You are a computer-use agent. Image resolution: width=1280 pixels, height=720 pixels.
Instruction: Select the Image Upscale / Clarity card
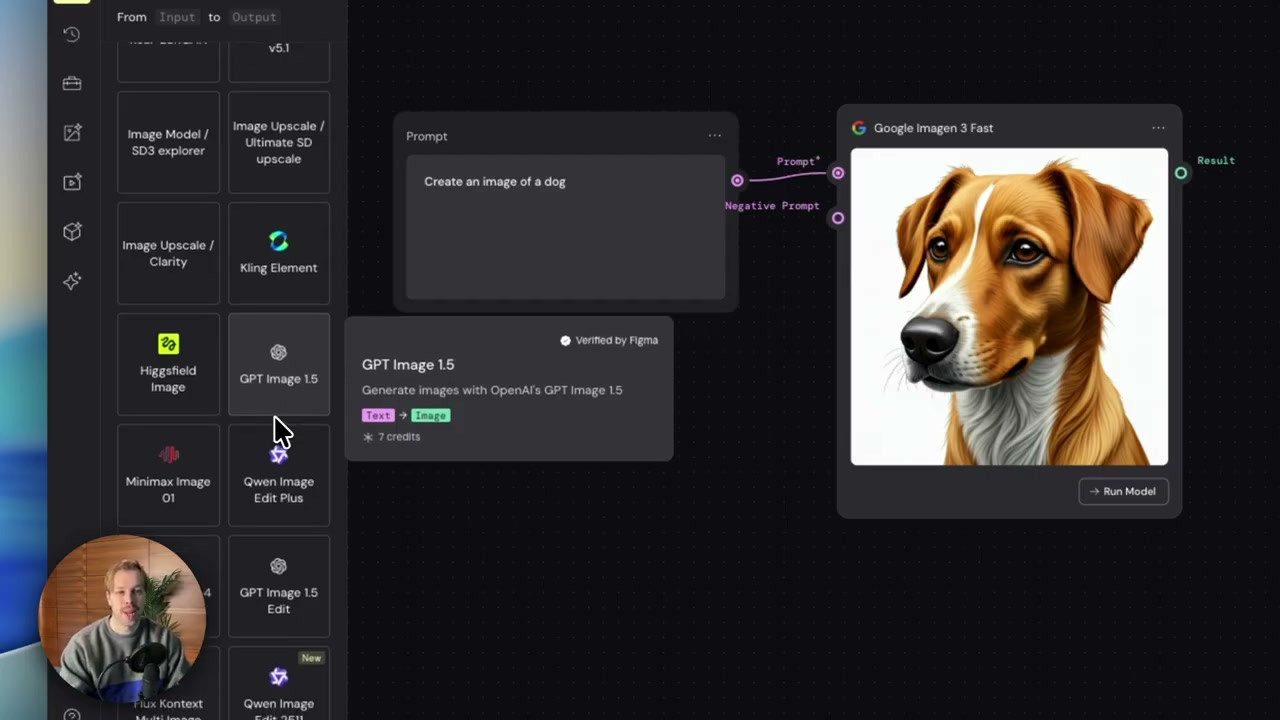tap(168, 253)
